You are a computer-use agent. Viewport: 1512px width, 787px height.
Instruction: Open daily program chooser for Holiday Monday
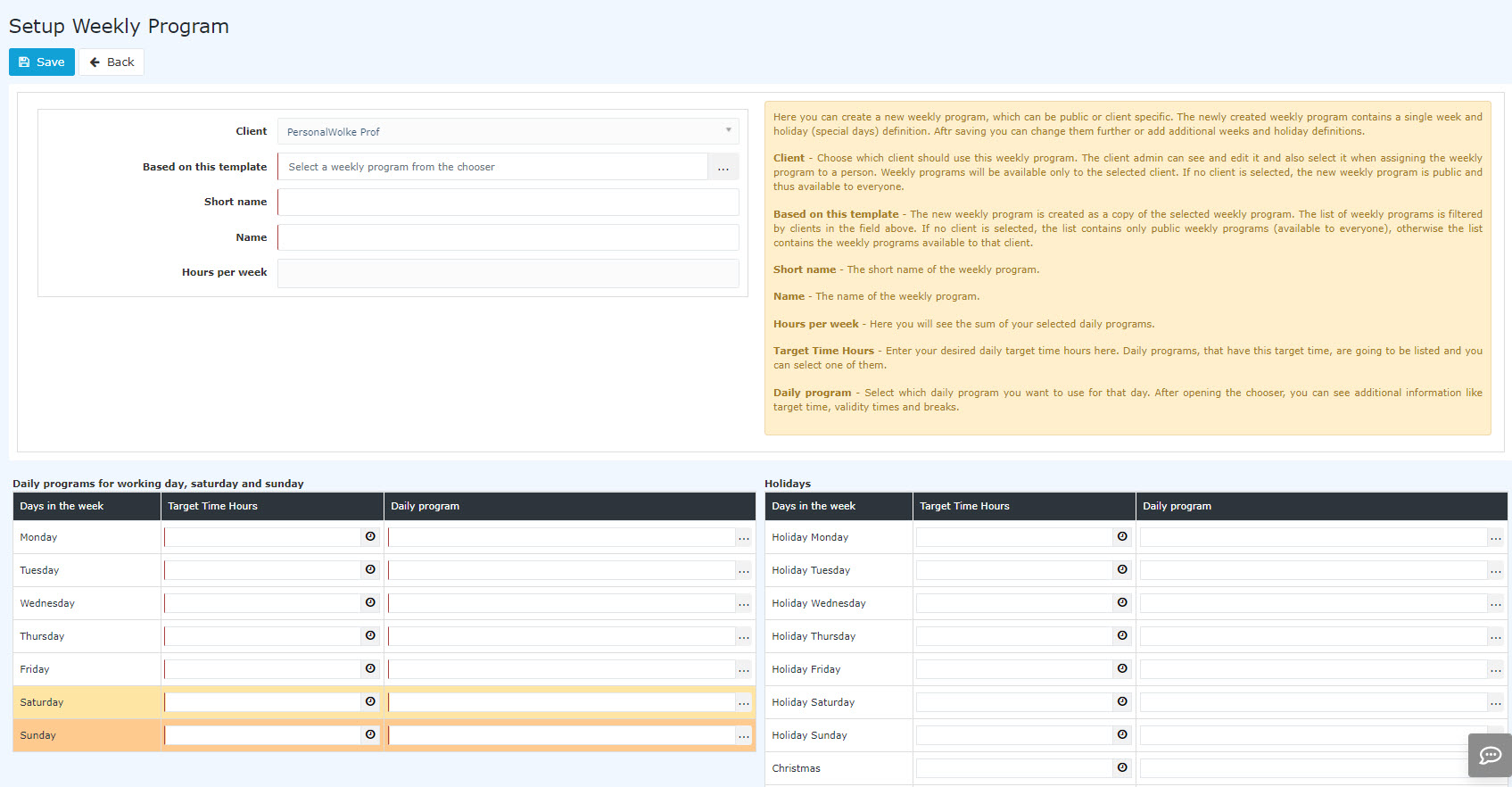[x=1496, y=537]
